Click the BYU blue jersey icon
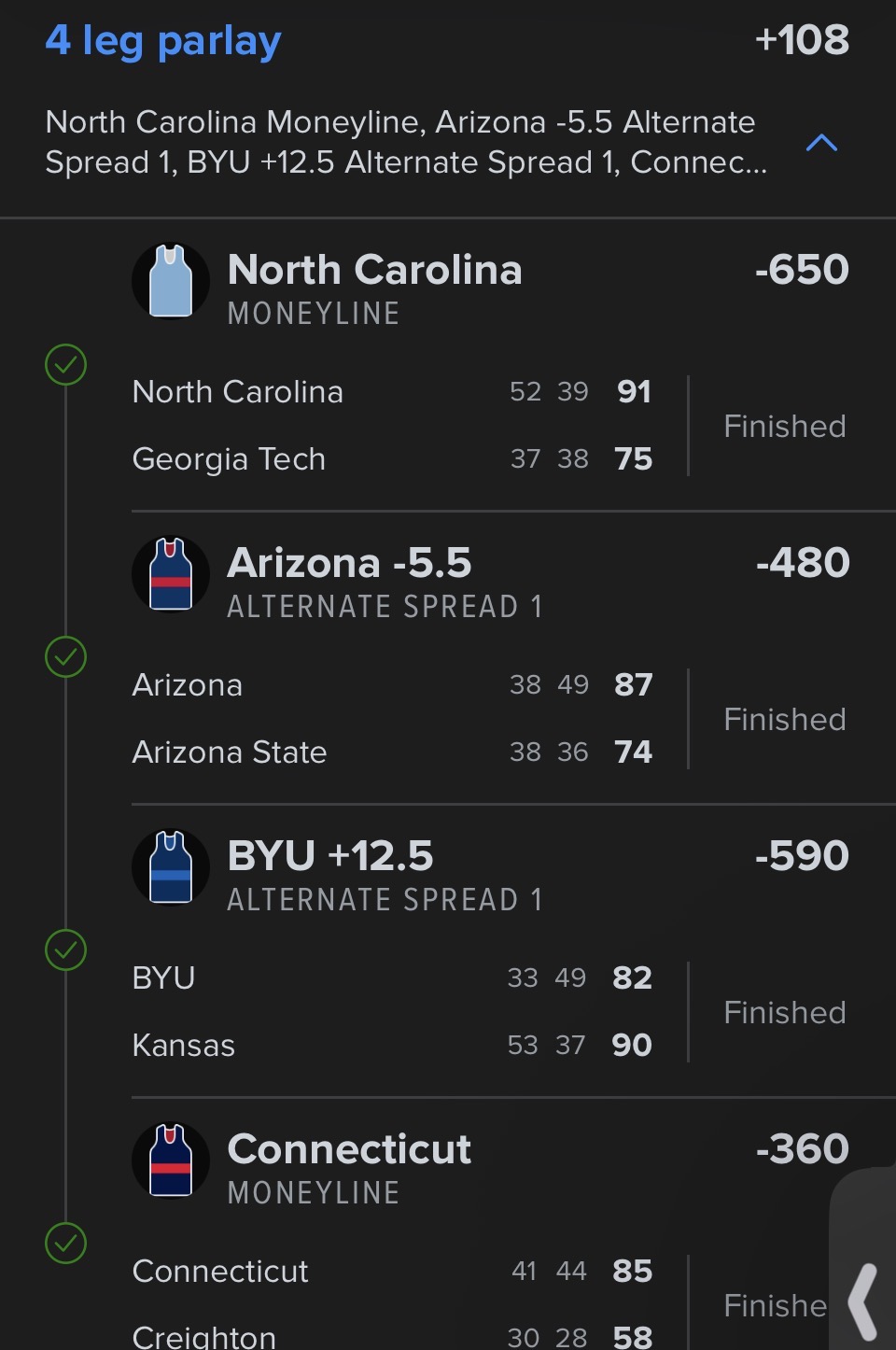The height and width of the screenshot is (1350, 896). 171,867
